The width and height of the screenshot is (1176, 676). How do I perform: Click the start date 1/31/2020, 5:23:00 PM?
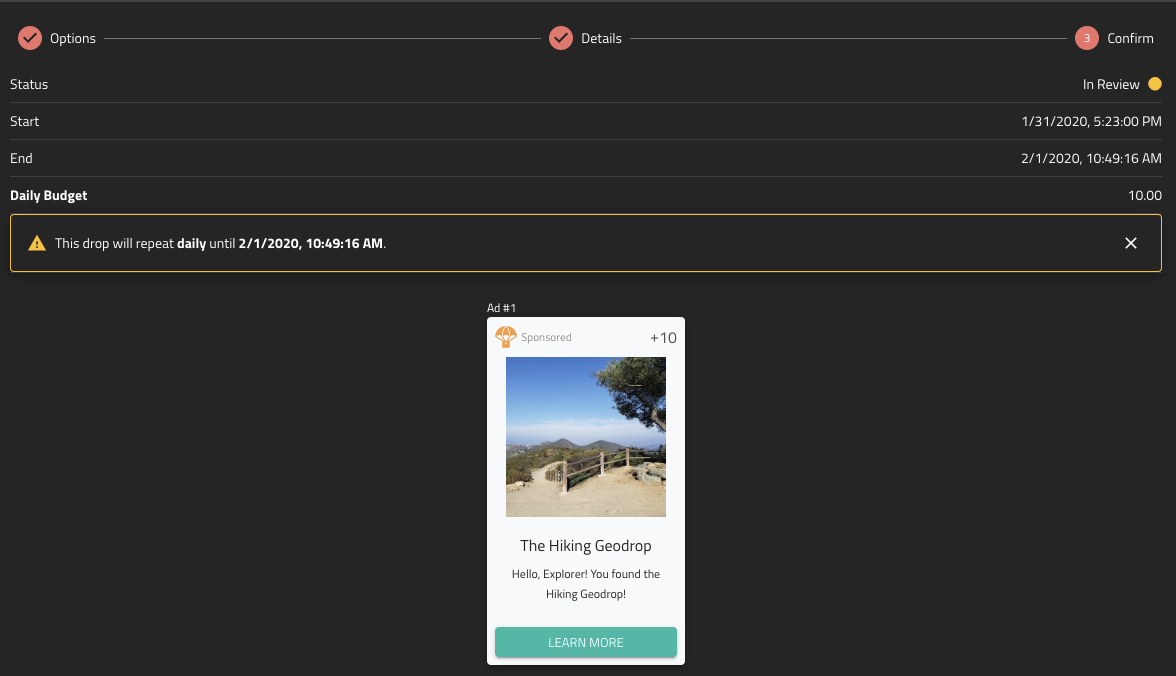(x=1091, y=121)
